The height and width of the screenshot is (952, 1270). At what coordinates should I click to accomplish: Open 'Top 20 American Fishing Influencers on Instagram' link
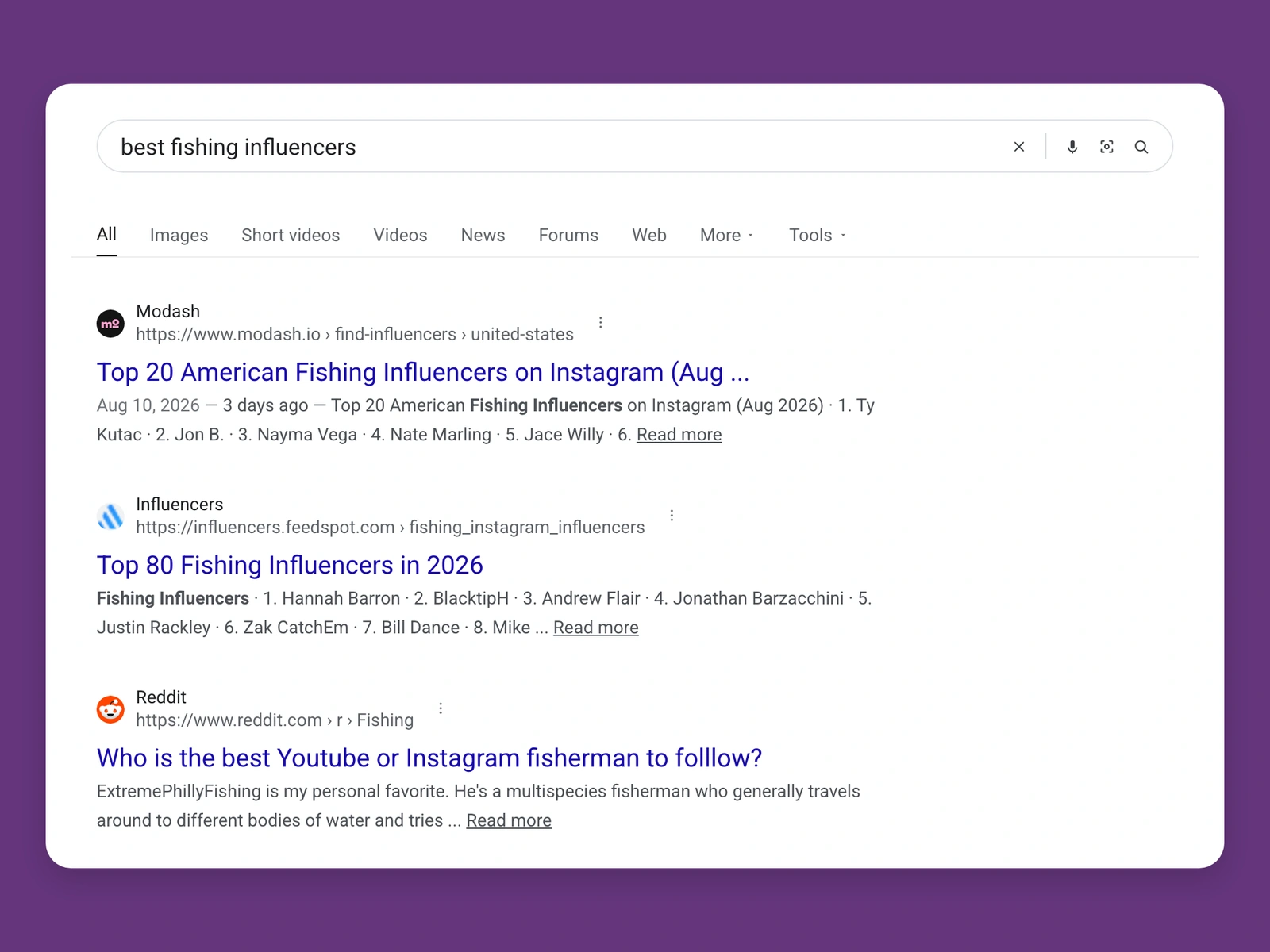[x=423, y=372]
